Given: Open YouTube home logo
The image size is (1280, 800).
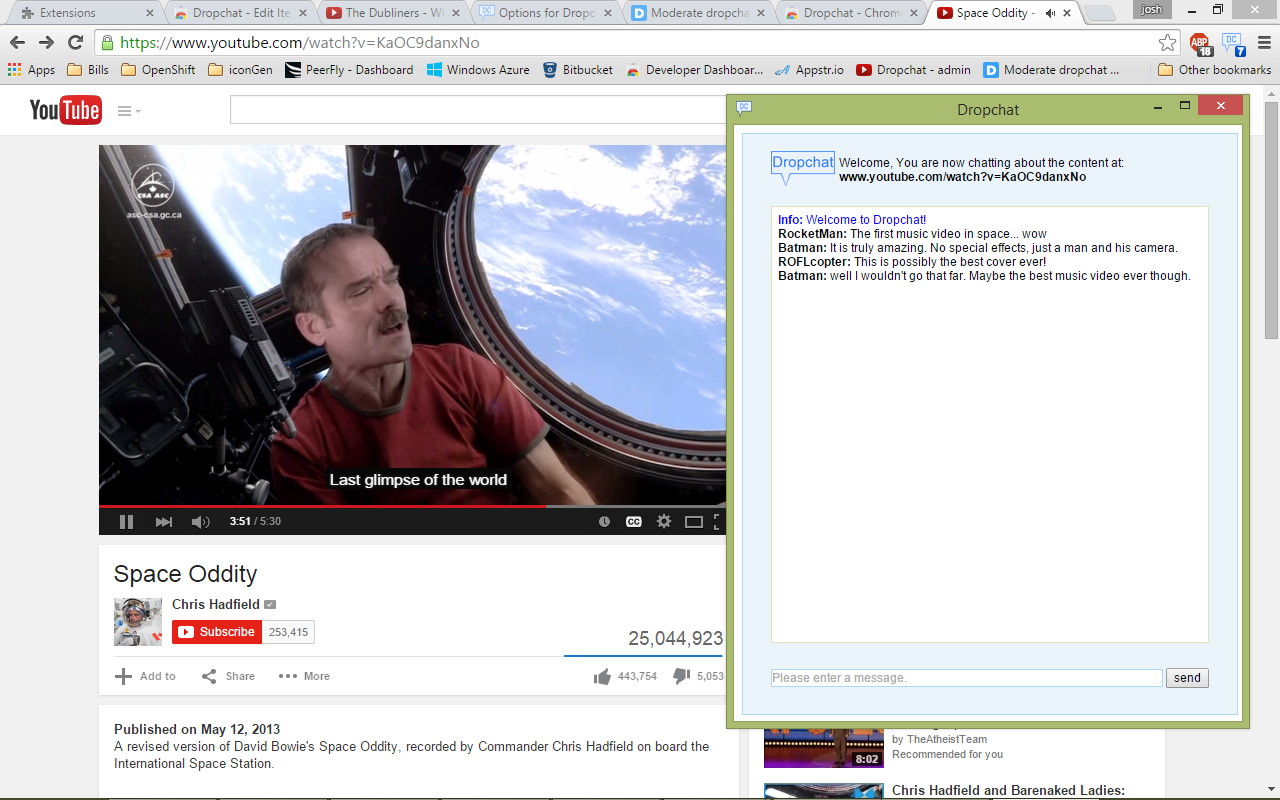Looking at the screenshot, I should pos(65,110).
